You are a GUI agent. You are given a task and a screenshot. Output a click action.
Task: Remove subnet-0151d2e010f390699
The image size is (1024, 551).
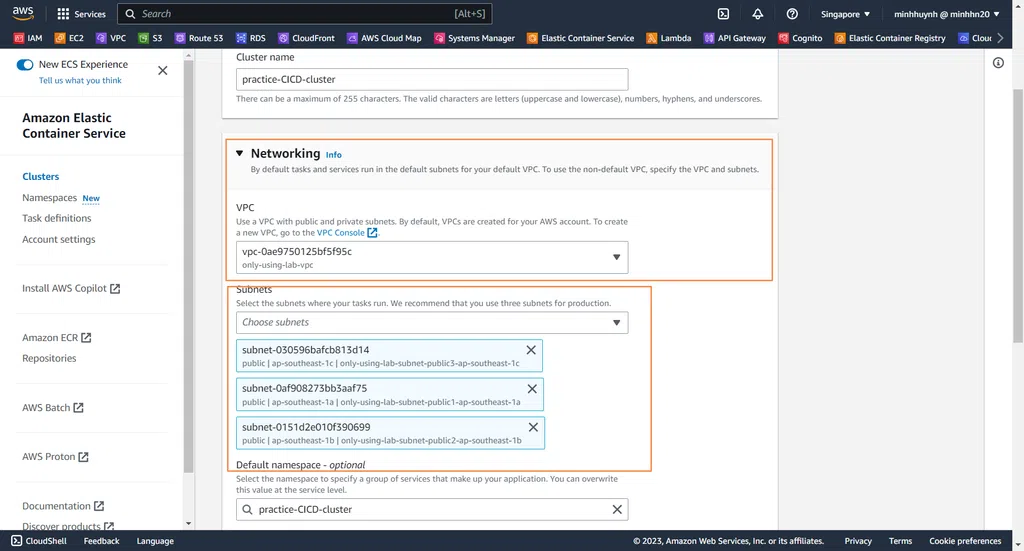533,427
